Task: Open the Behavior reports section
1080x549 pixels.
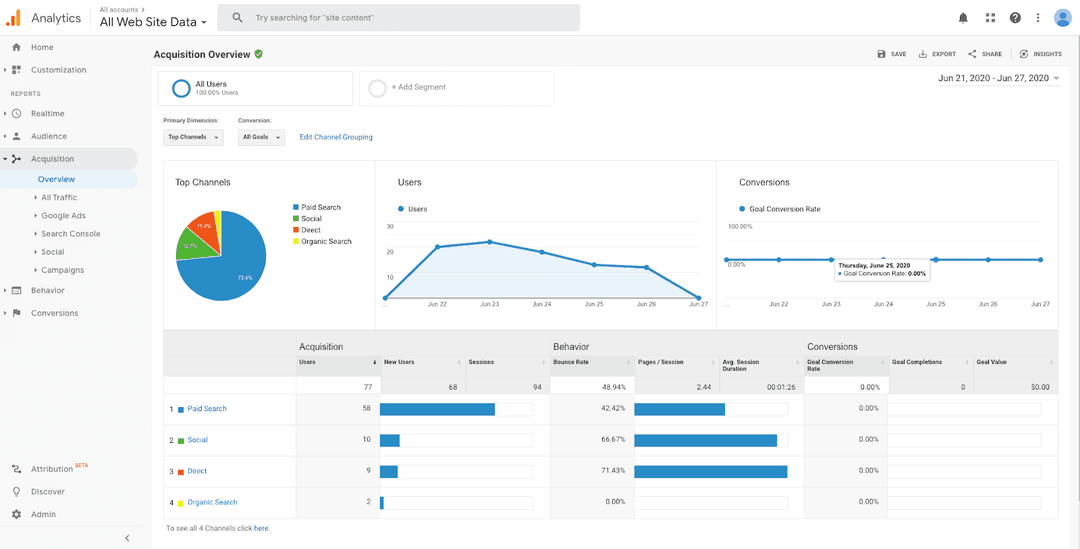Action: coord(48,290)
